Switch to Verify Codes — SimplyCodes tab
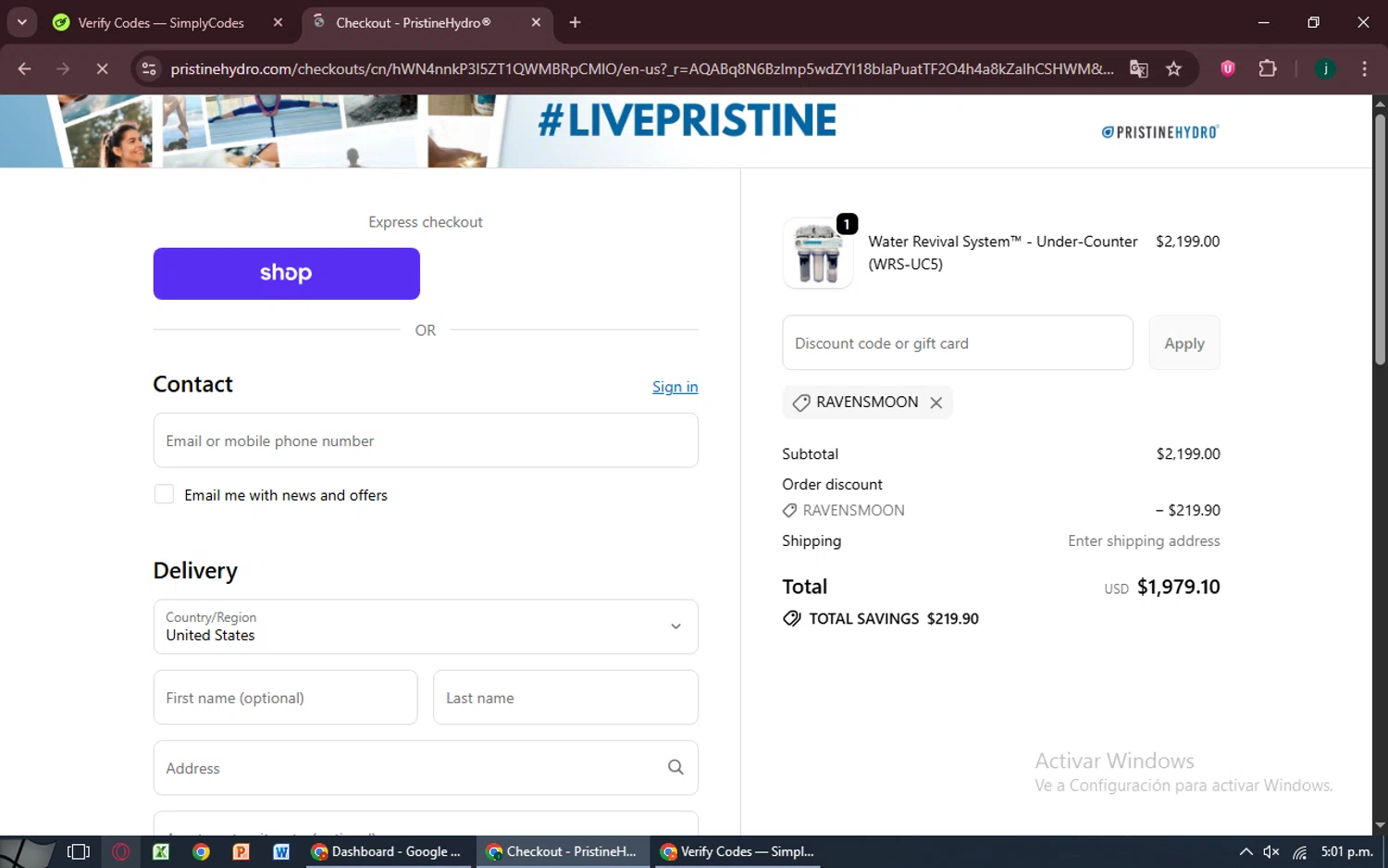This screenshot has height=868, width=1388. coord(161,22)
